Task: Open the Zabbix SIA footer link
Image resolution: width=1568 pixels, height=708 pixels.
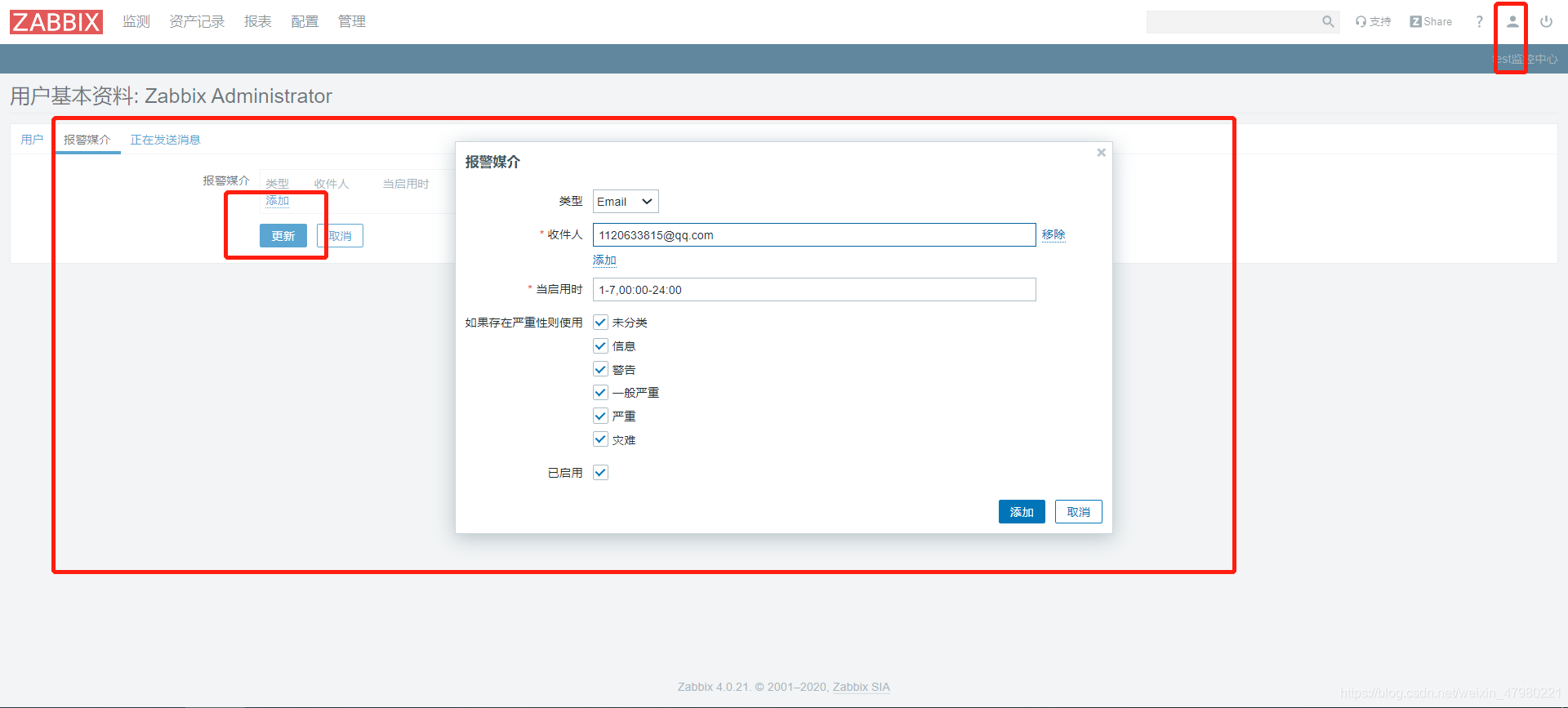Action: coord(862,687)
